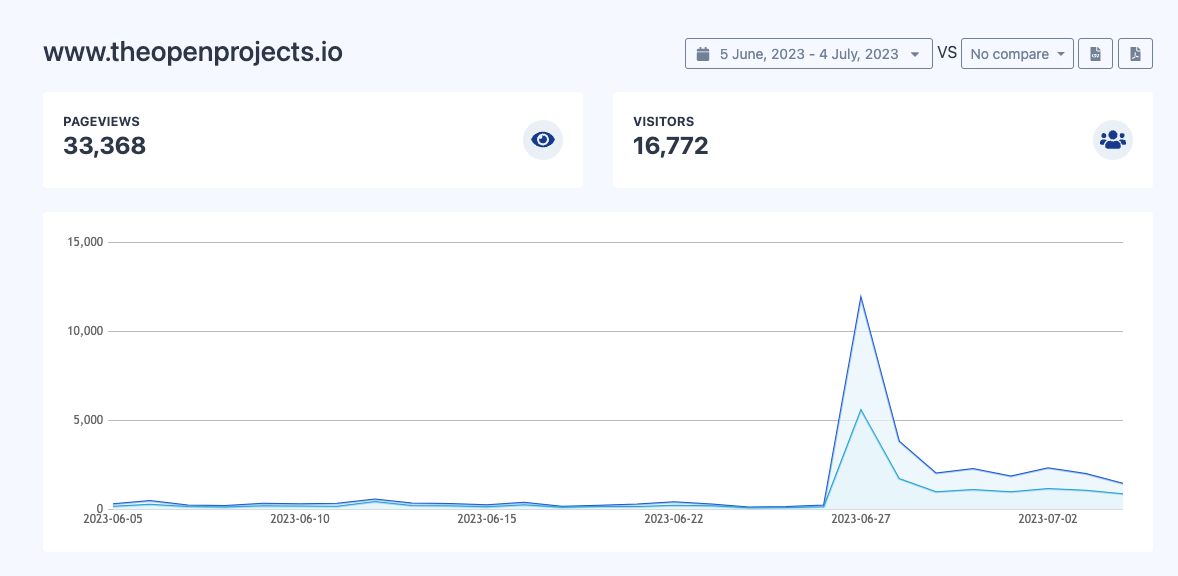Viewport: 1178px width, 576px height.
Task: Click the eye icon in Pageviews card
Action: tap(542, 140)
